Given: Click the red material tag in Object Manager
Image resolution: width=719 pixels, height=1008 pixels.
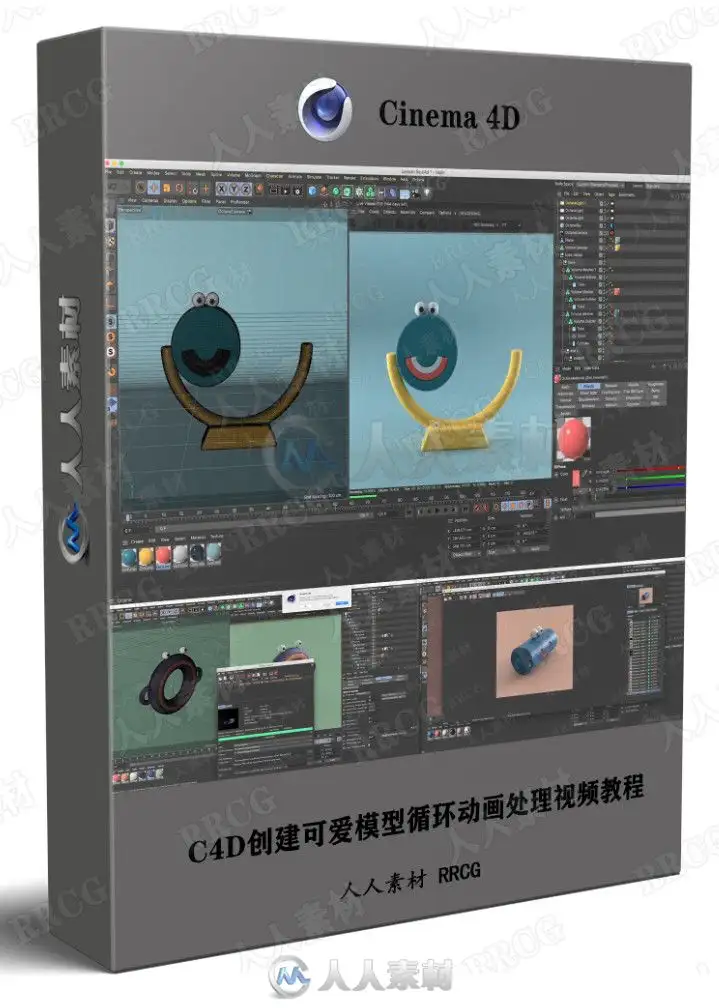Looking at the screenshot, I should click(x=617, y=292).
